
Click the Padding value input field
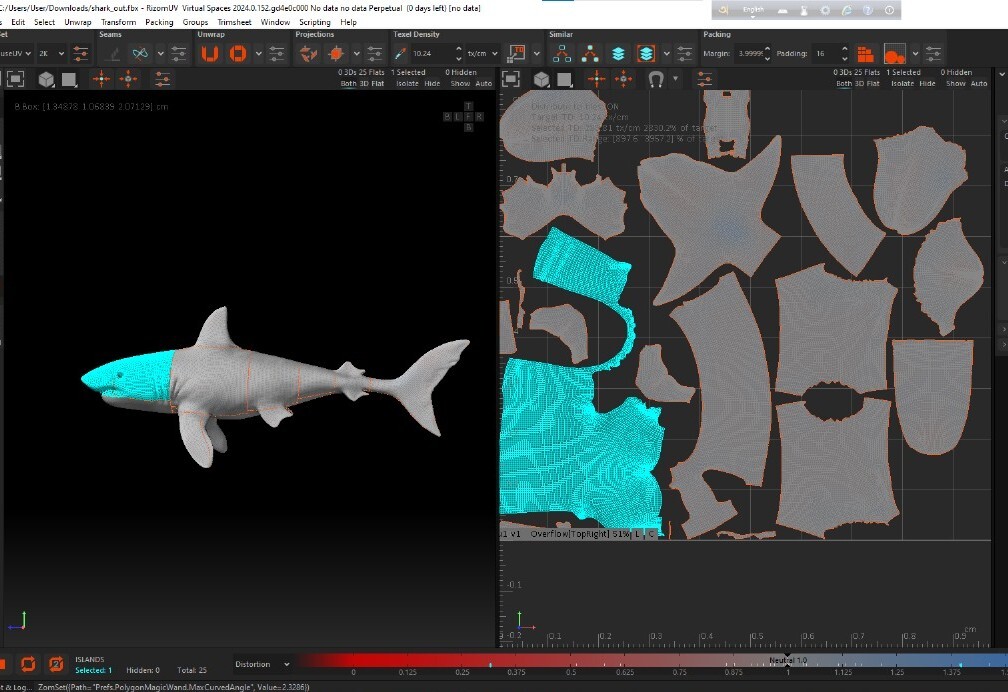click(823, 53)
